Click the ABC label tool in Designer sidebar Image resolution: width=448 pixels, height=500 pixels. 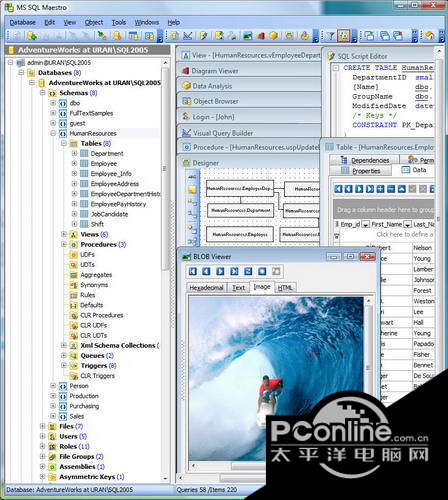[x=192, y=177]
